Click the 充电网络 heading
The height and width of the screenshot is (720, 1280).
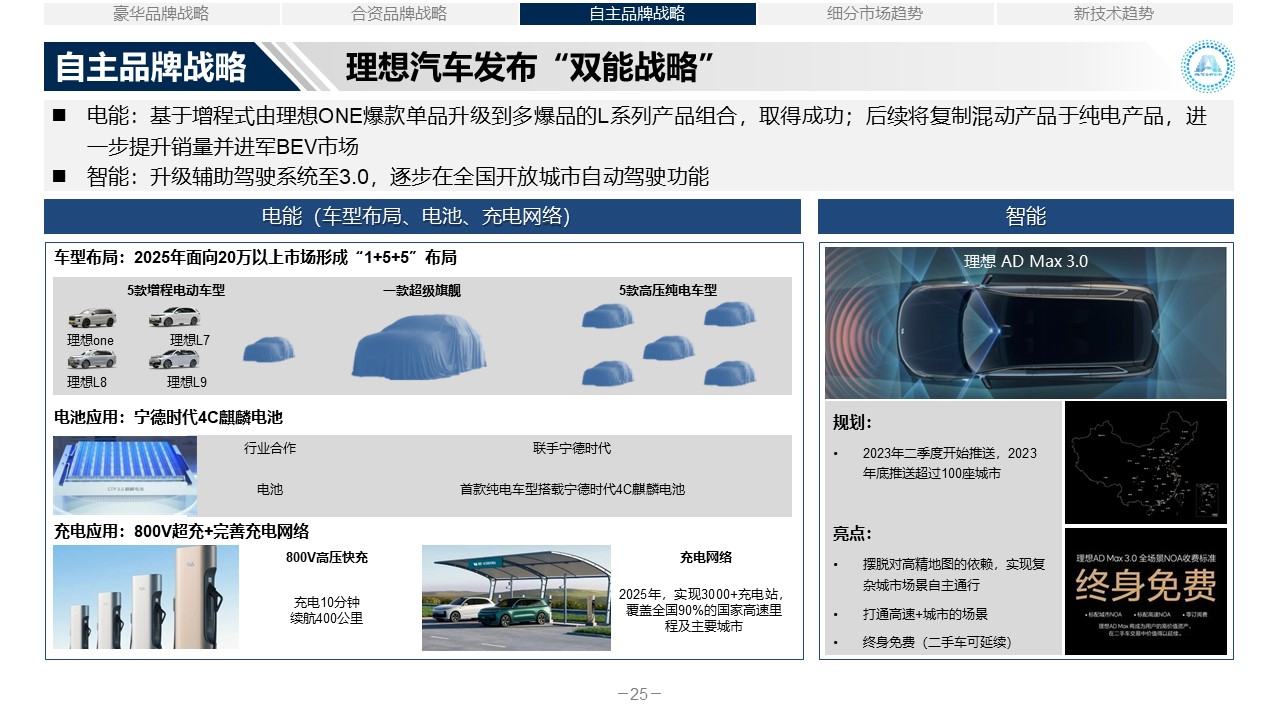pyautogui.click(x=706, y=557)
